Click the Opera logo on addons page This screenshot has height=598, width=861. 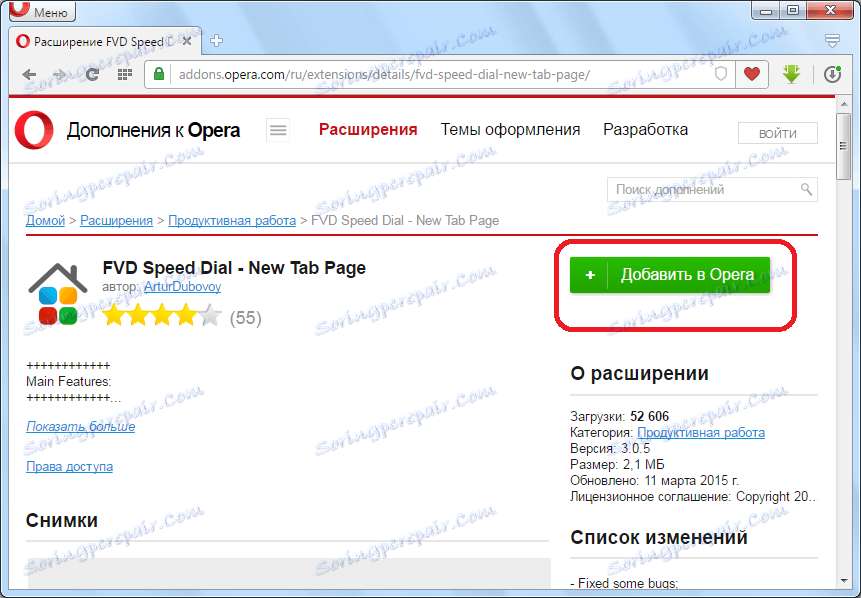click(x=34, y=130)
